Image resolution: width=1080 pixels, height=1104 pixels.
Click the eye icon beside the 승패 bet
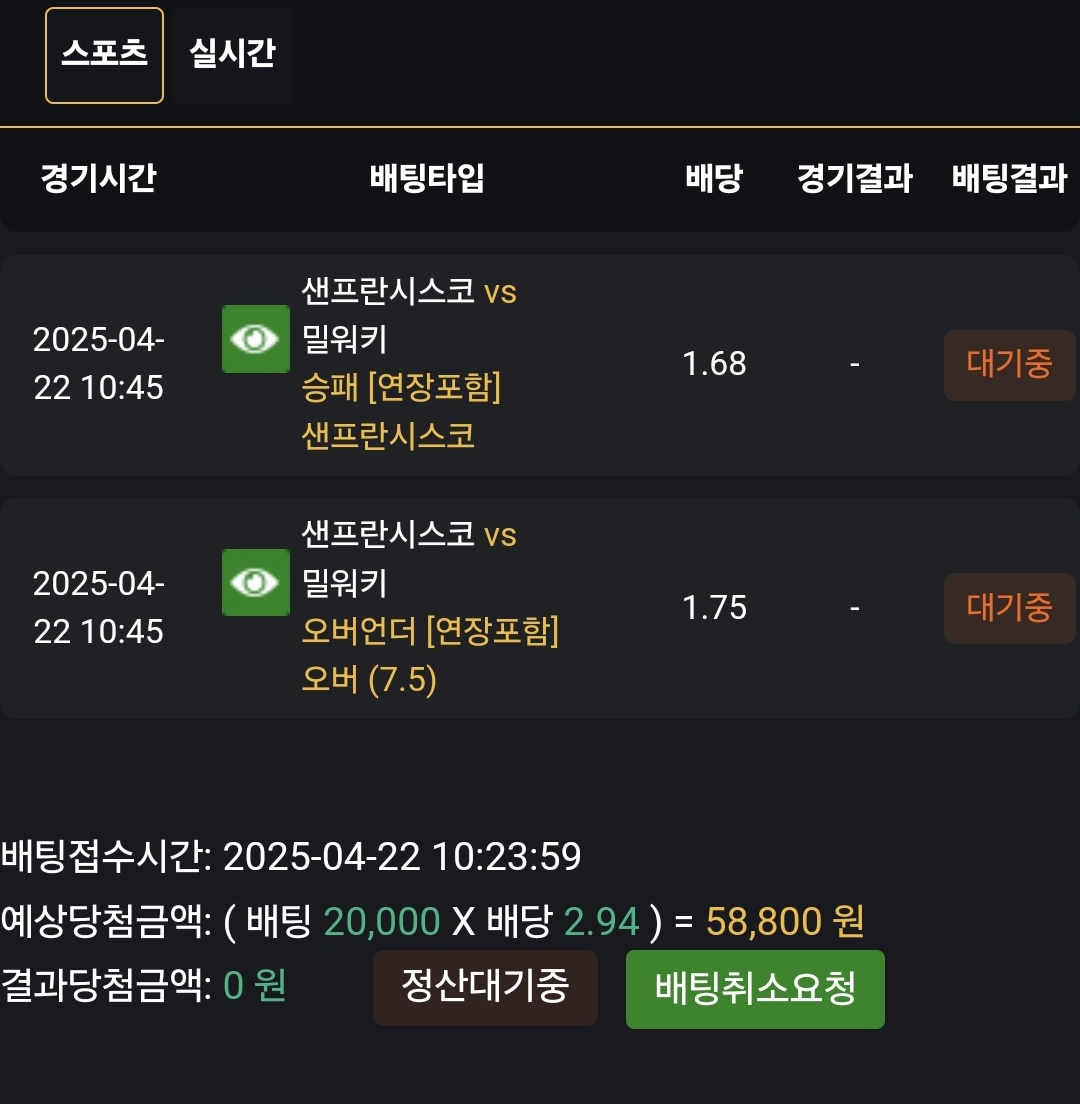(x=255, y=339)
